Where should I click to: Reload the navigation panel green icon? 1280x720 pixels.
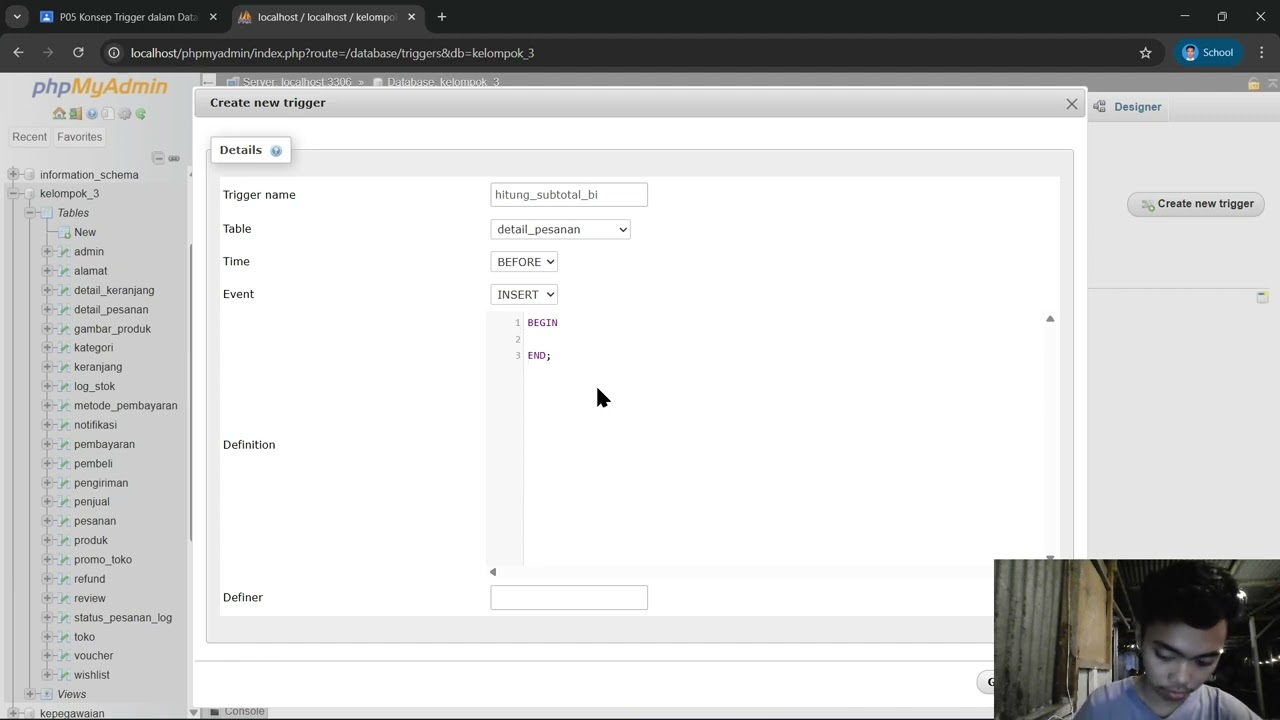pos(140,114)
